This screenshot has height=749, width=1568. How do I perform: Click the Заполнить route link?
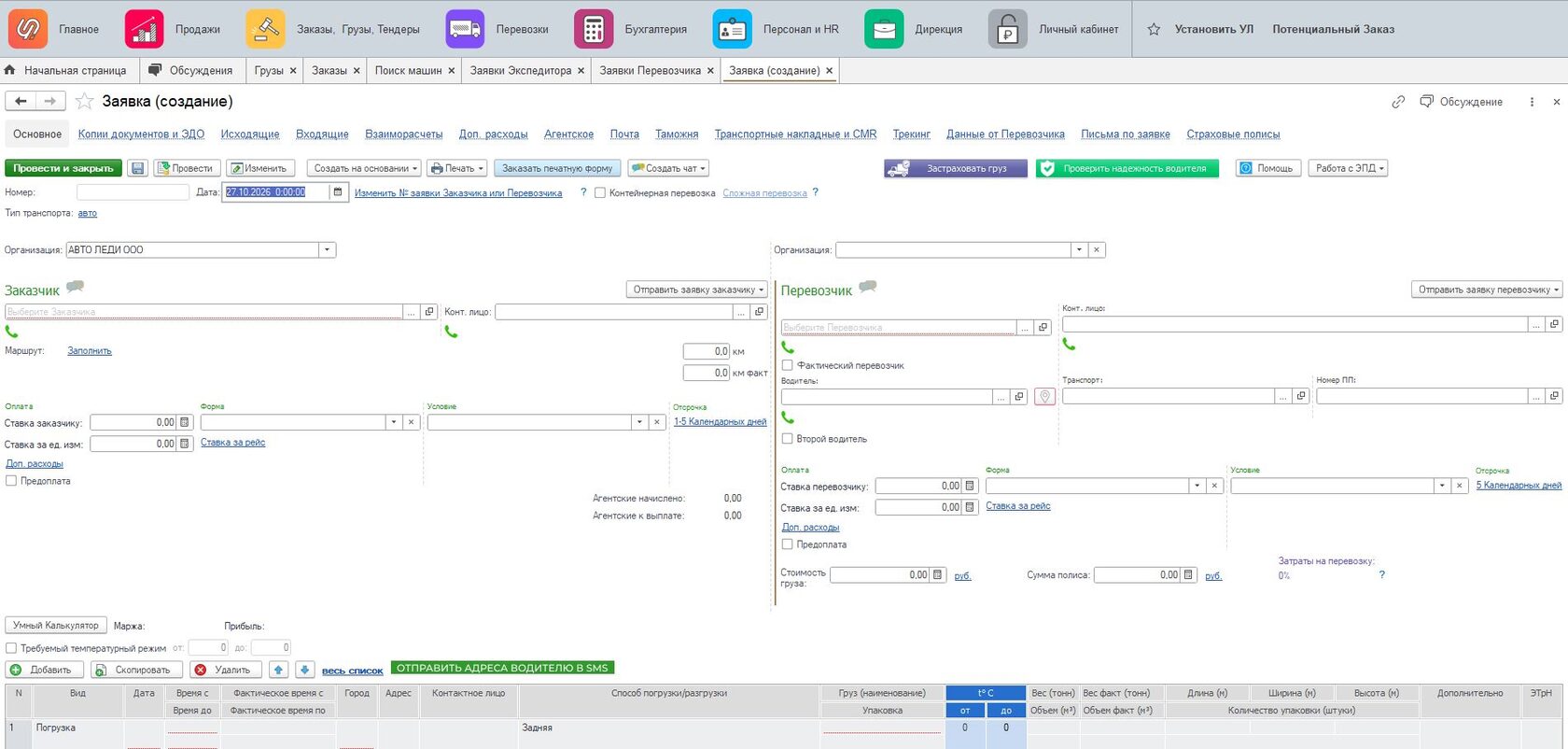click(x=90, y=351)
